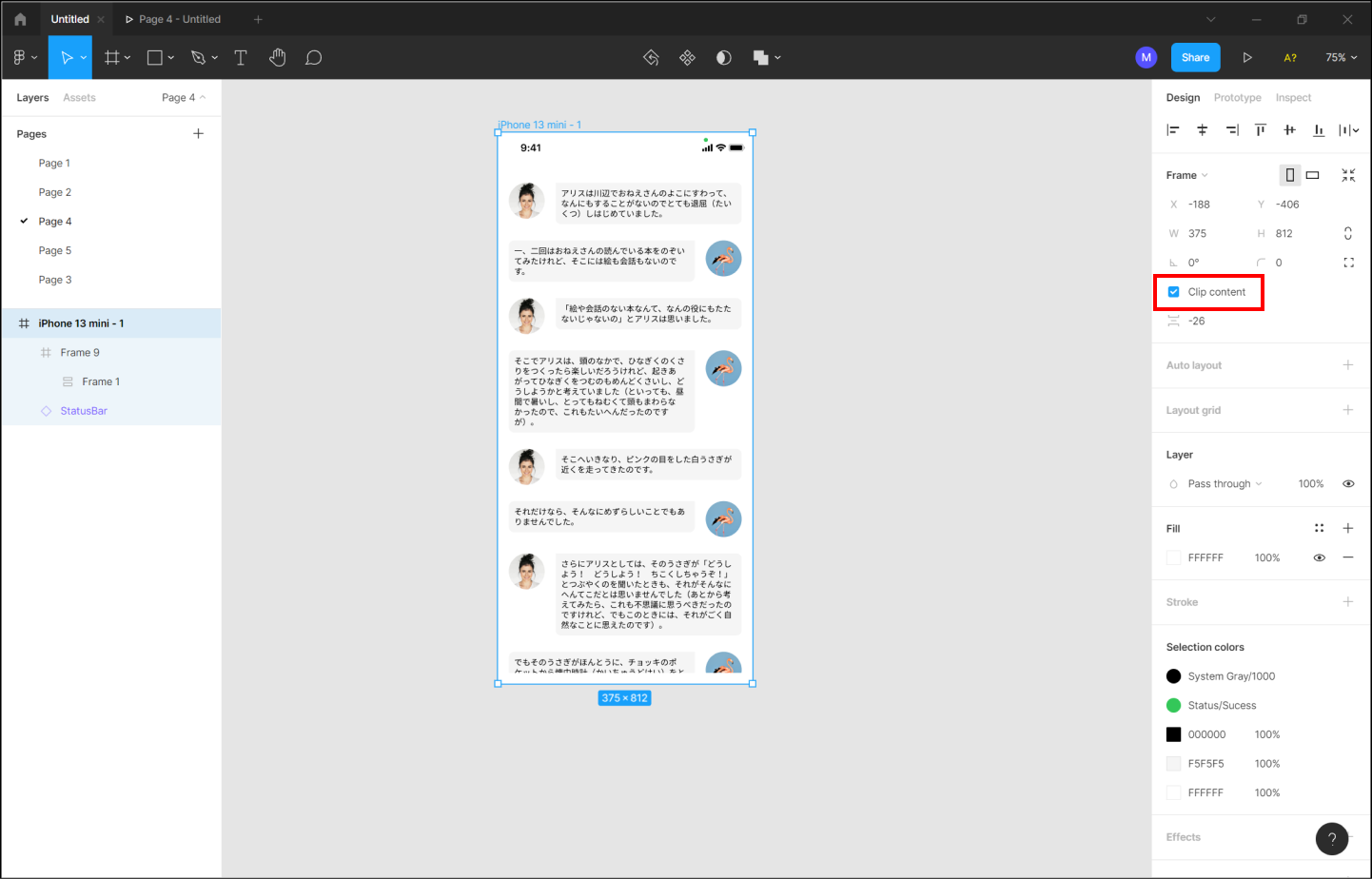This screenshot has height=879, width=1372.
Task: Uncheck the Clip content checkbox
Action: pos(1174,292)
